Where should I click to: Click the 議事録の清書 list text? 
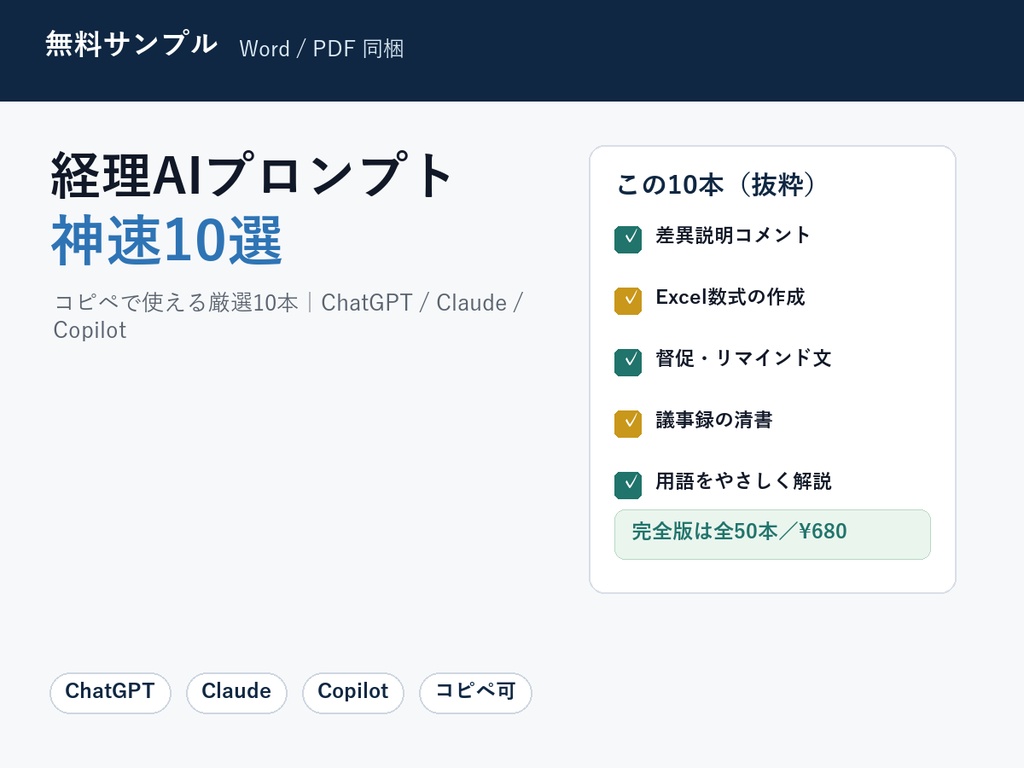(x=714, y=420)
